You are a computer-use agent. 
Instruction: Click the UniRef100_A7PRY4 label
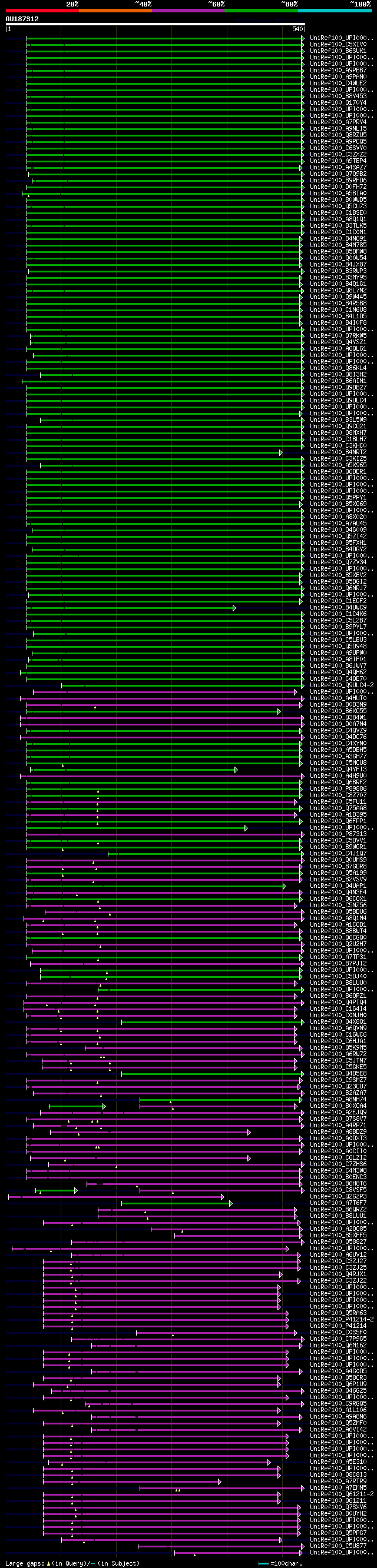pyautogui.click(x=338, y=122)
